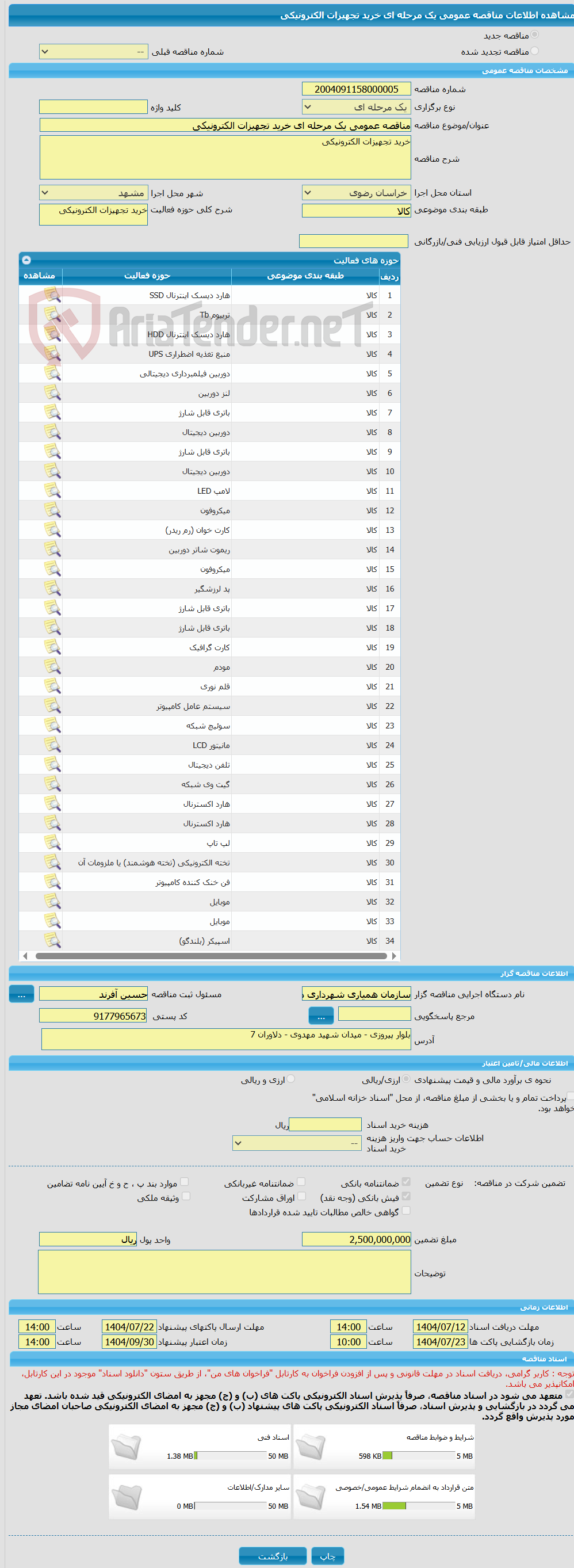Viewport: 574px width, 1568px height.
Task: Click the technical documents 50 MB usage bar
Action: point(230,1456)
